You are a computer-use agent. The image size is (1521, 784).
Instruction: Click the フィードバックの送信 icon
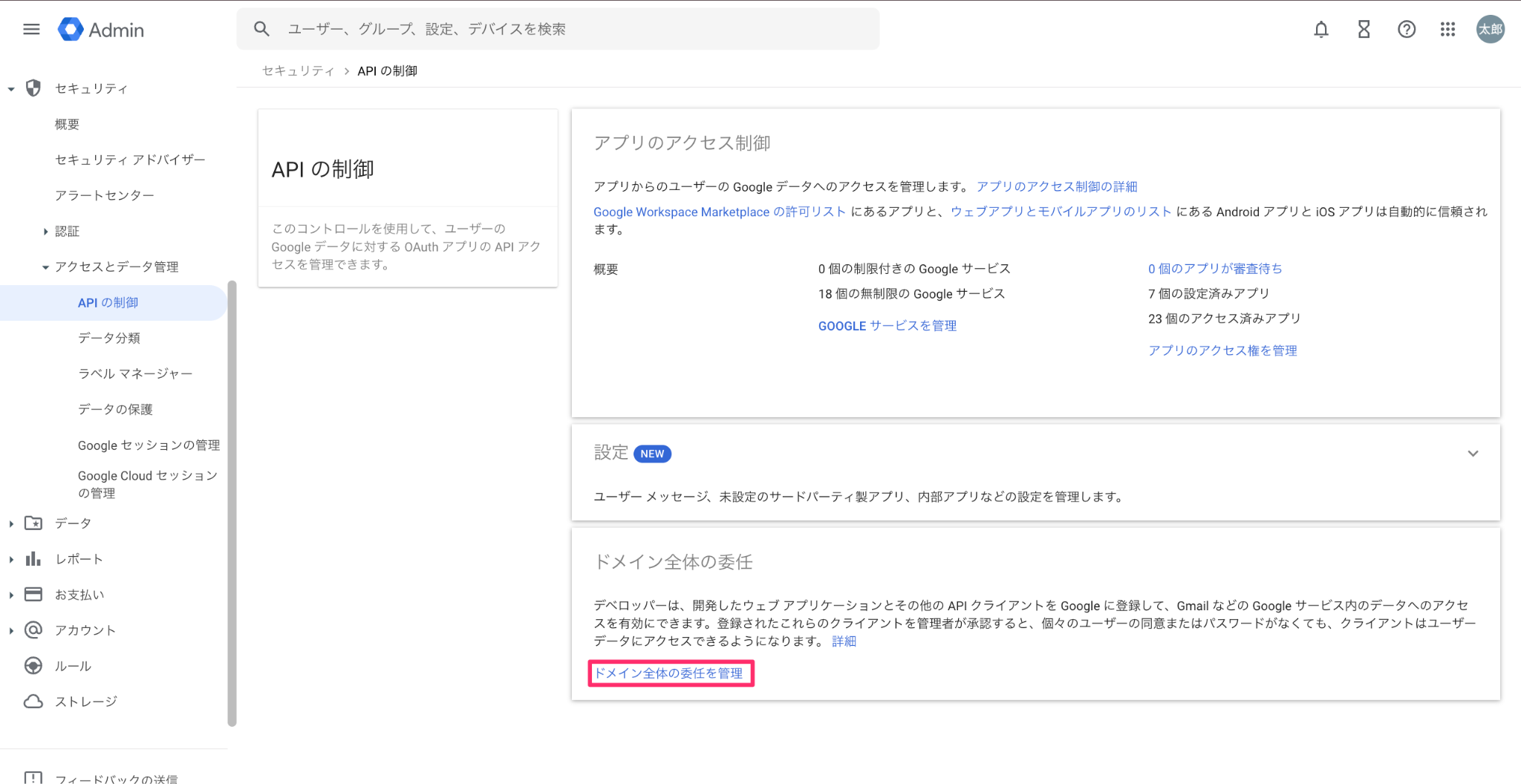point(33,777)
